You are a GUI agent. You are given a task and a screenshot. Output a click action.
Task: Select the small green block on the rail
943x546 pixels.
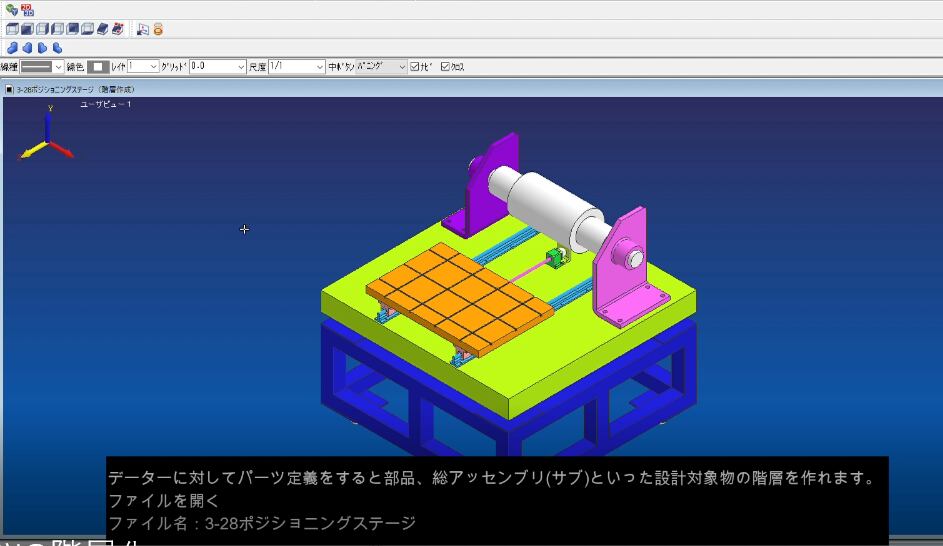click(556, 259)
